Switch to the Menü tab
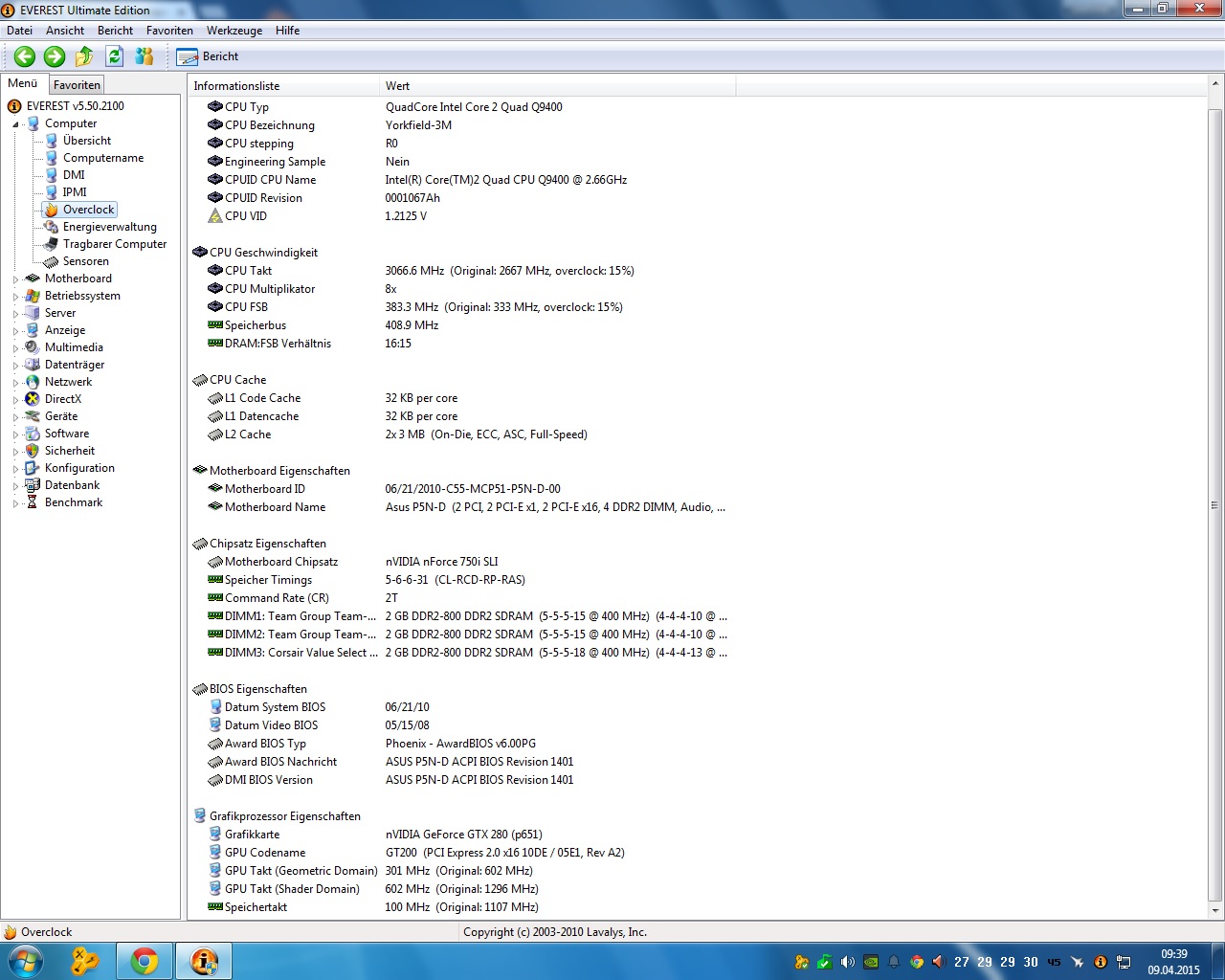Screen dimensions: 1225x980 tap(23, 83)
